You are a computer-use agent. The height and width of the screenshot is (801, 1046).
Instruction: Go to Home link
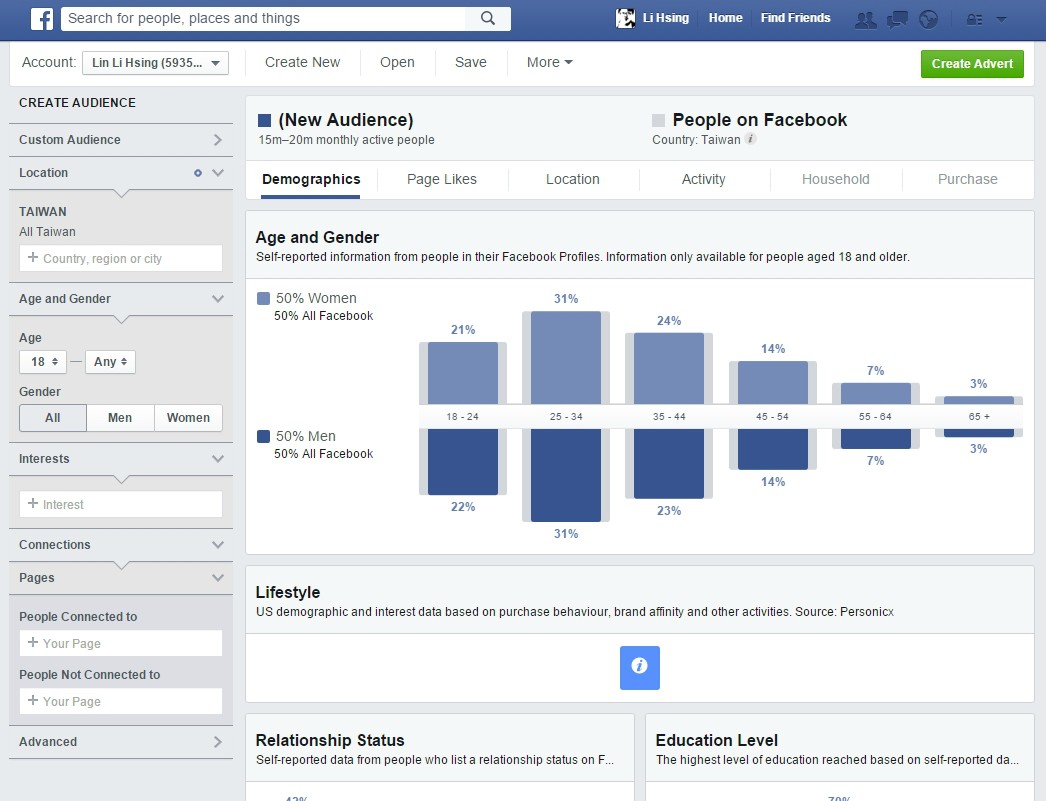(x=725, y=18)
